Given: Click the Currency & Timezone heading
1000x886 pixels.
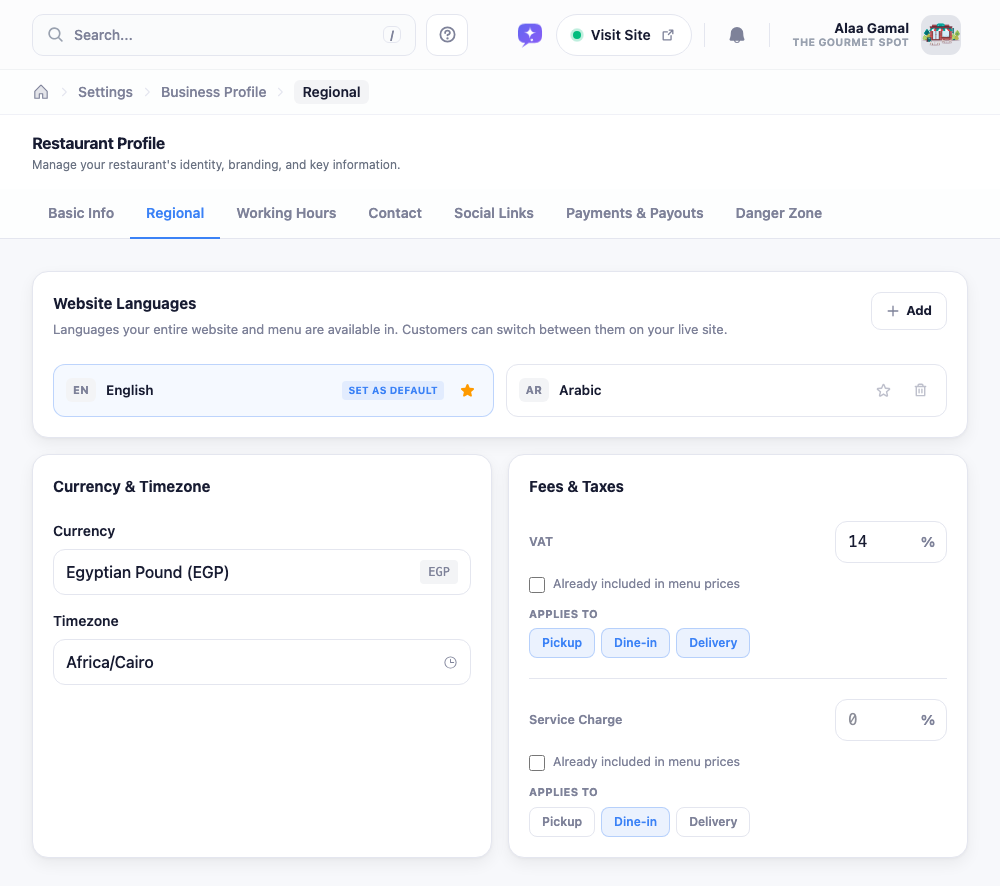Looking at the screenshot, I should 132,487.
